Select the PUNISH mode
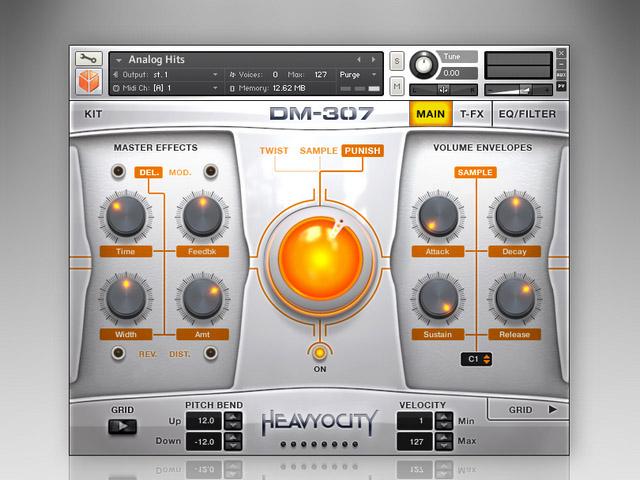This screenshot has width=640, height=480. [x=362, y=151]
